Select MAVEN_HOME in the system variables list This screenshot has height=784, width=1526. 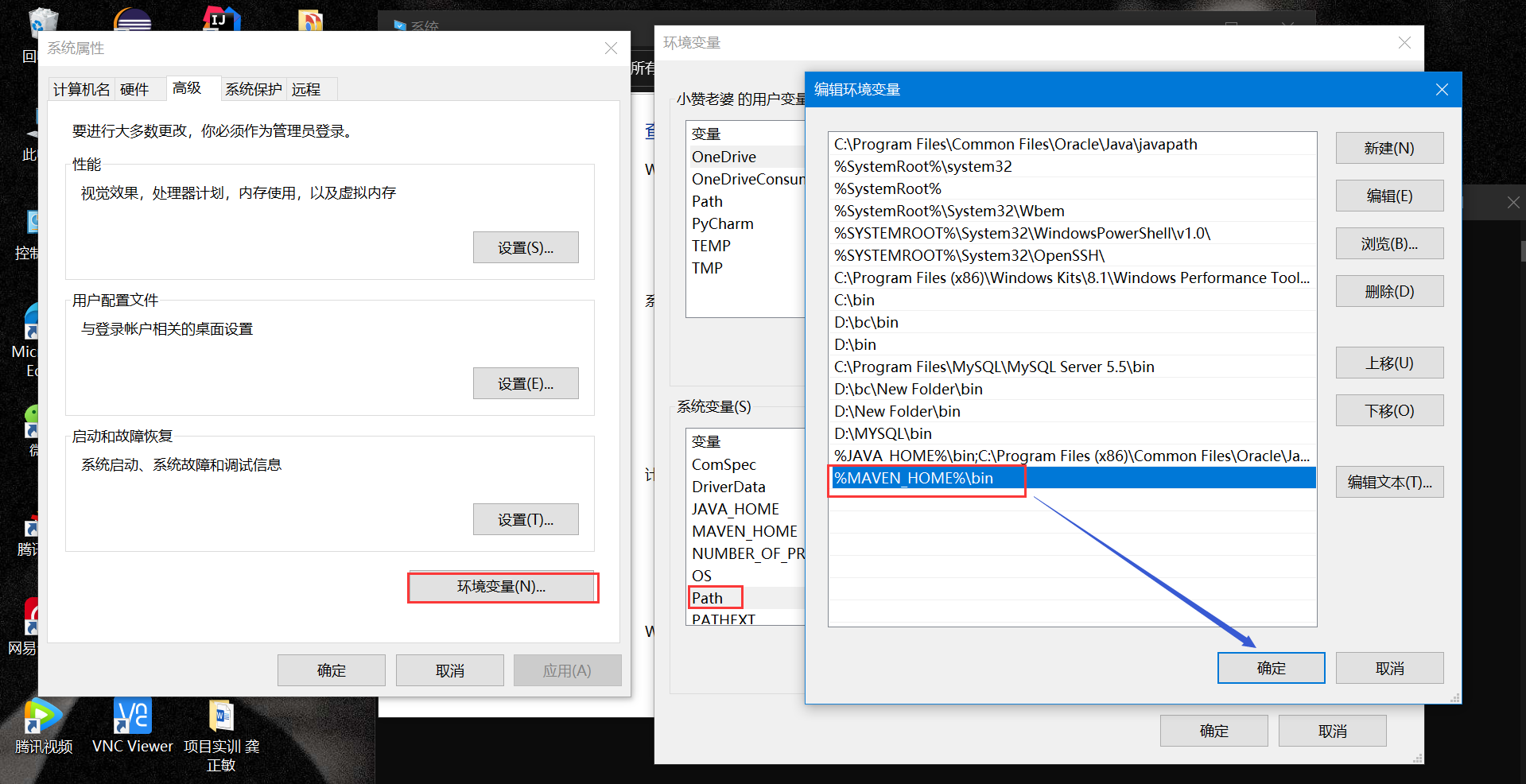coord(746,531)
